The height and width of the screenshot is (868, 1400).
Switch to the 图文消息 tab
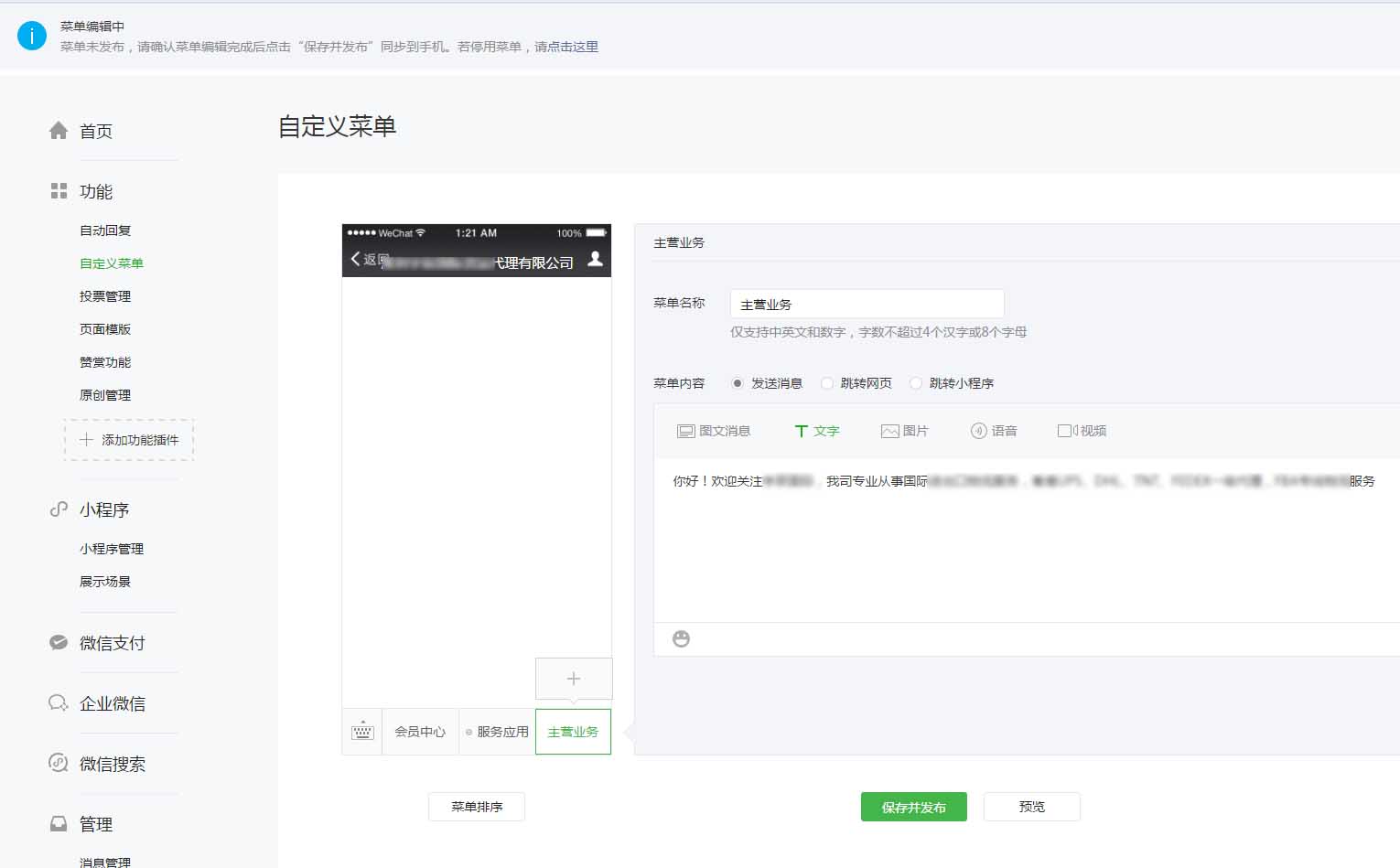coord(714,431)
